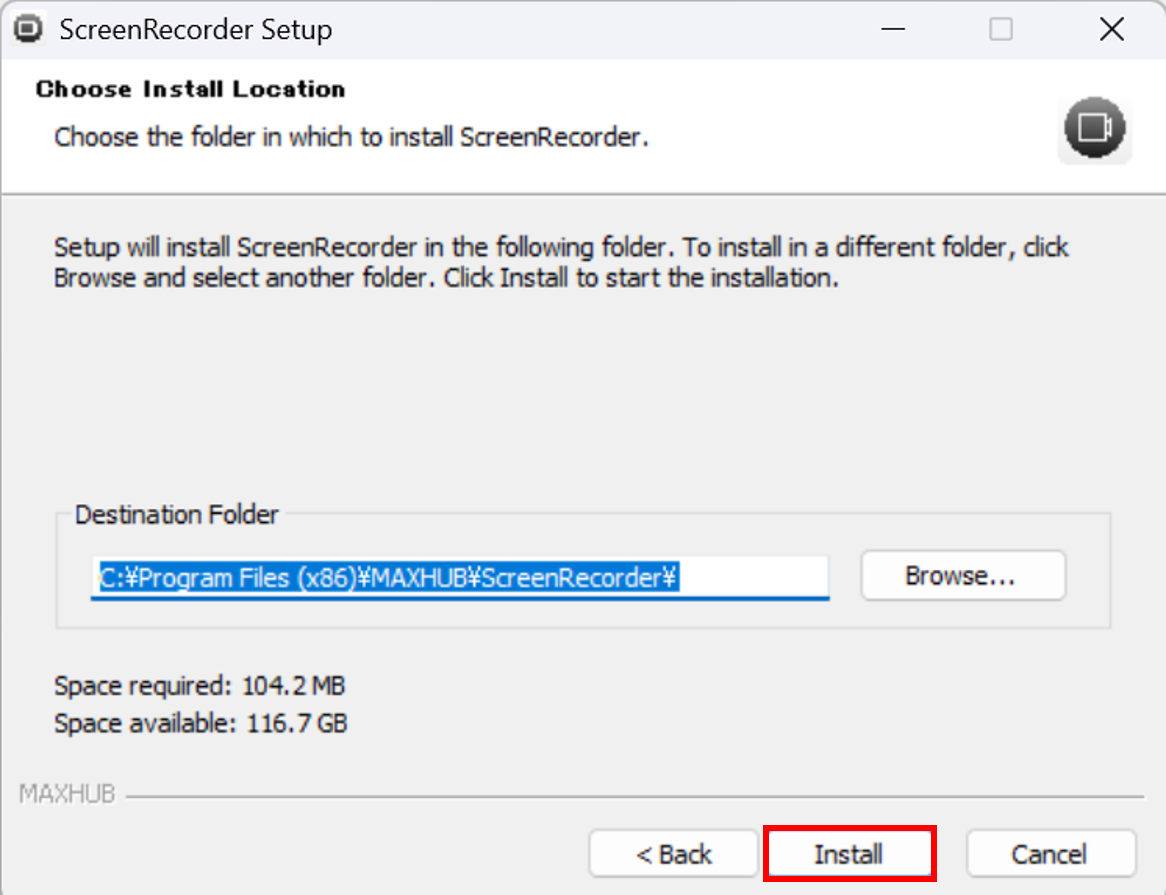Click the Choose Install Location heading
Viewport: 1166px width, 895px height.
190,89
